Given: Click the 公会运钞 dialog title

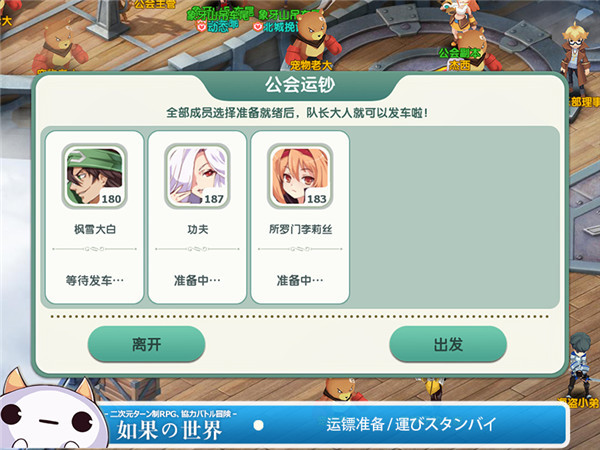Looking at the screenshot, I should [x=300, y=85].
